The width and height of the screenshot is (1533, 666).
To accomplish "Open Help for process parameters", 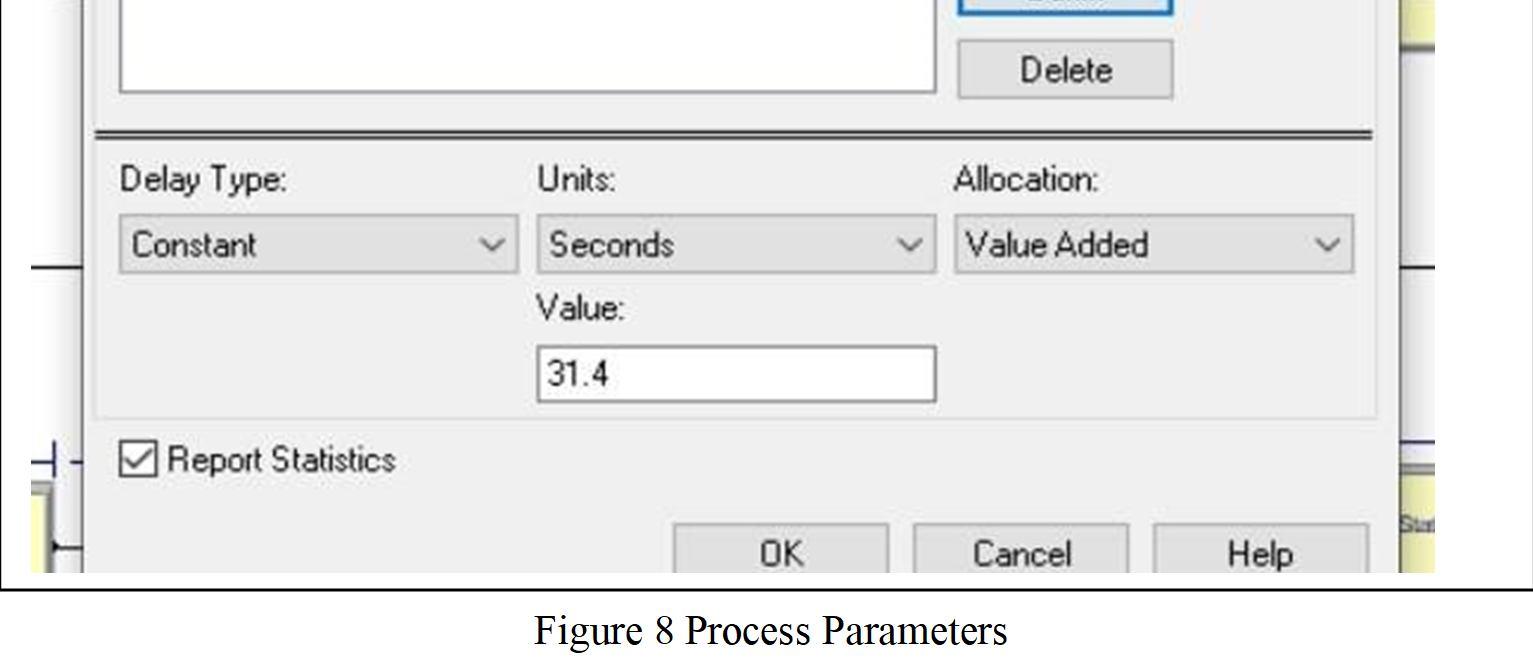I will pos(1260,551).
